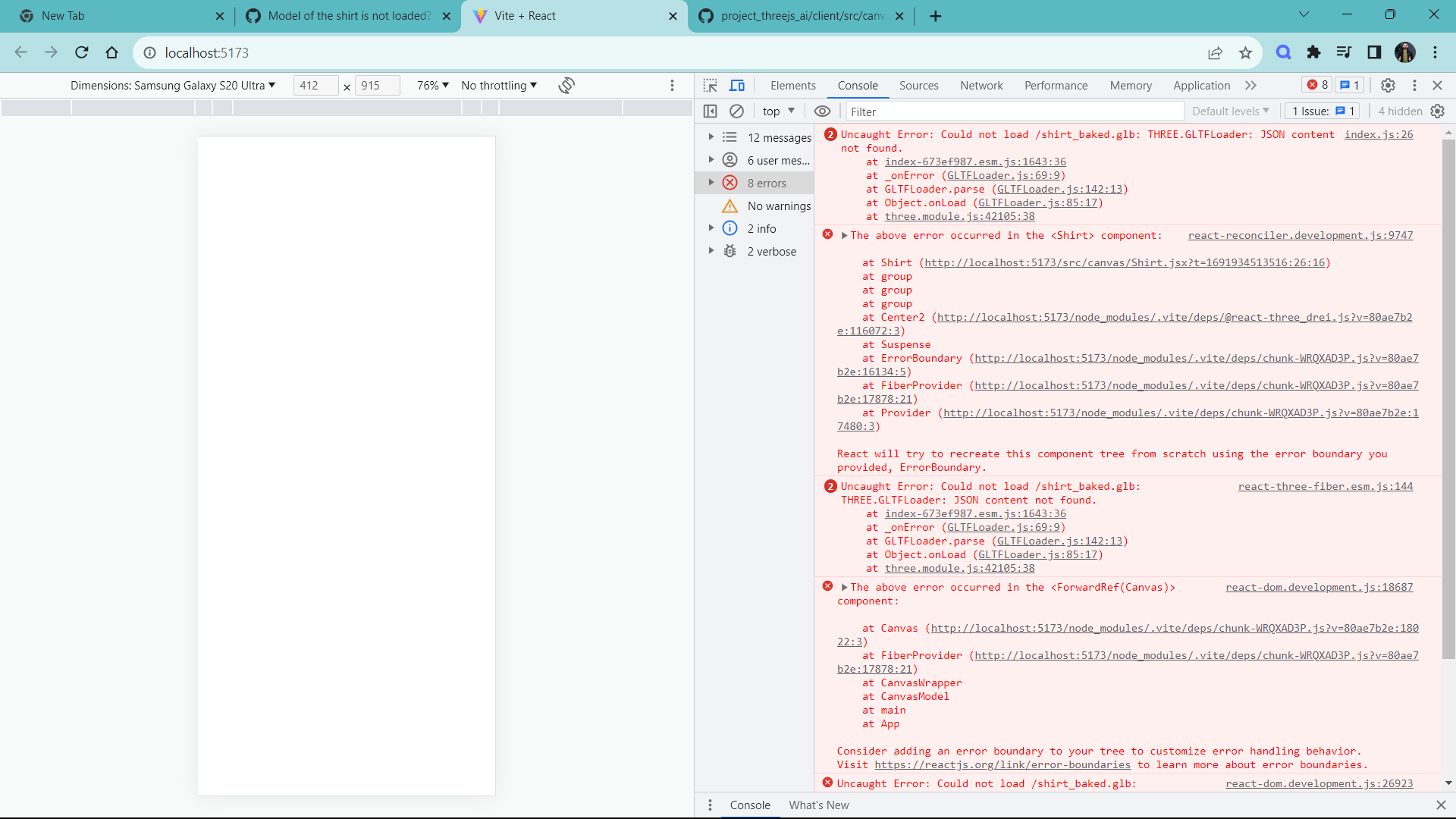Toggle the device toolbar icon
The height and width of the screenshot is (819, 1456).
[737, 86]
